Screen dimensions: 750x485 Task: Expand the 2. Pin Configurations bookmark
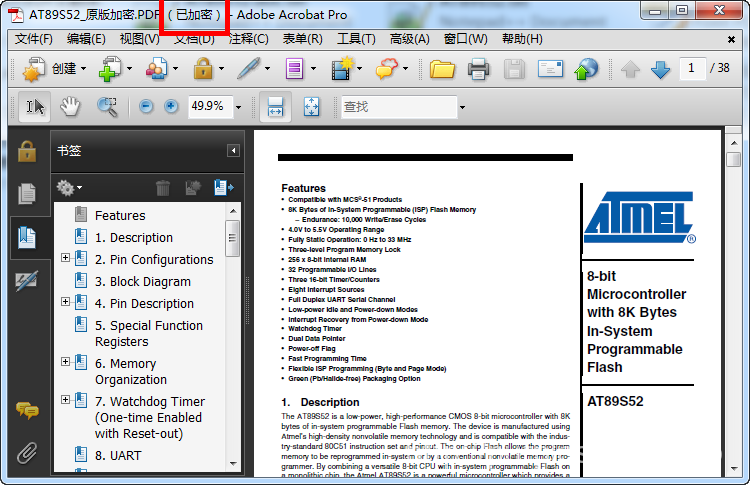[x=66, y=259]
